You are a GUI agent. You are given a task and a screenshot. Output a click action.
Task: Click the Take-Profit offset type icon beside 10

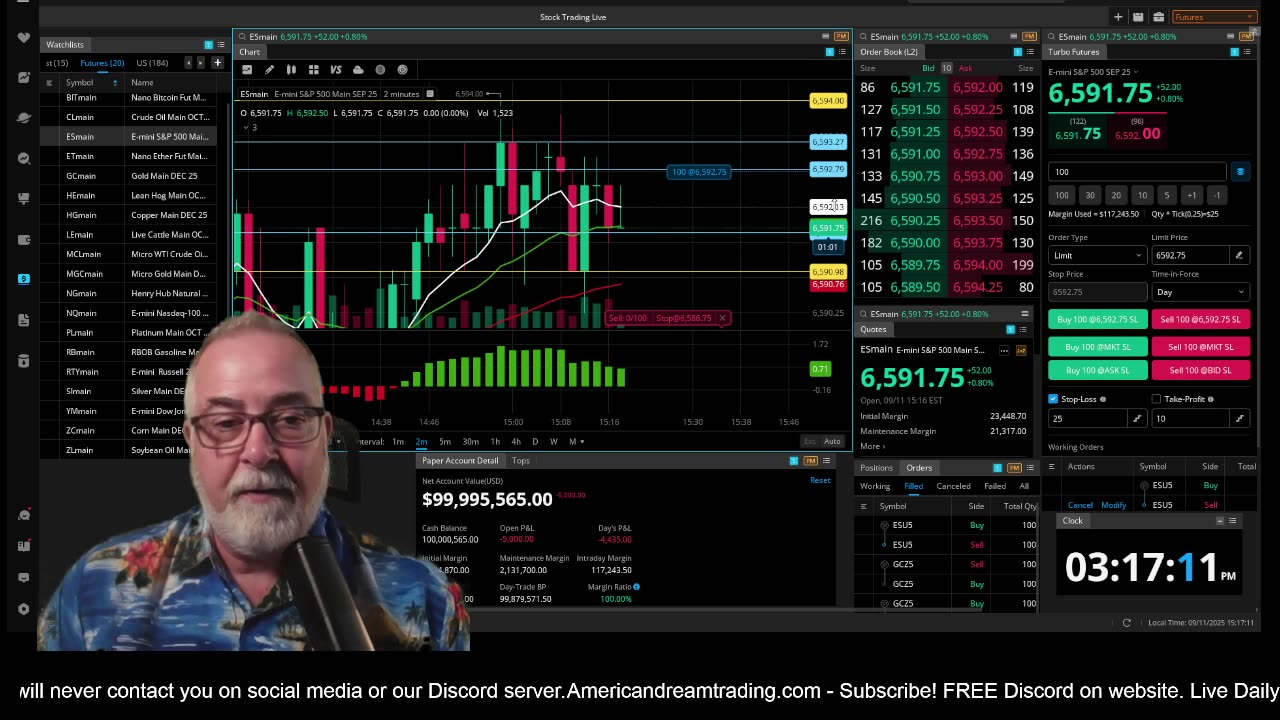[x=1240, y=419]
